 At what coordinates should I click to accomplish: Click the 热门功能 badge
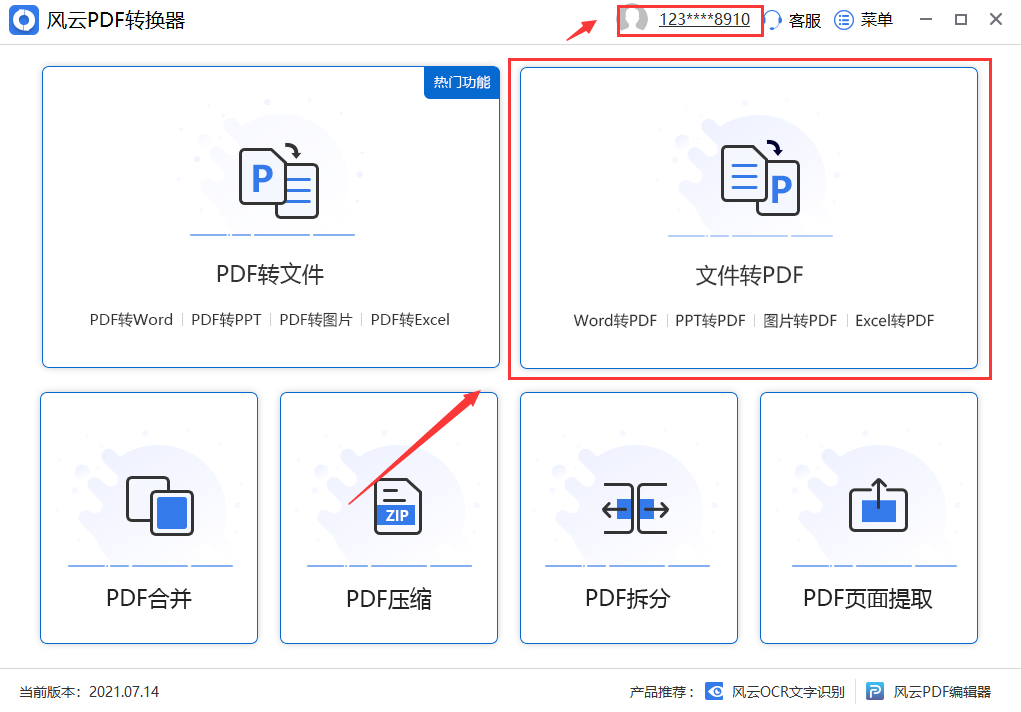(461, 82)
